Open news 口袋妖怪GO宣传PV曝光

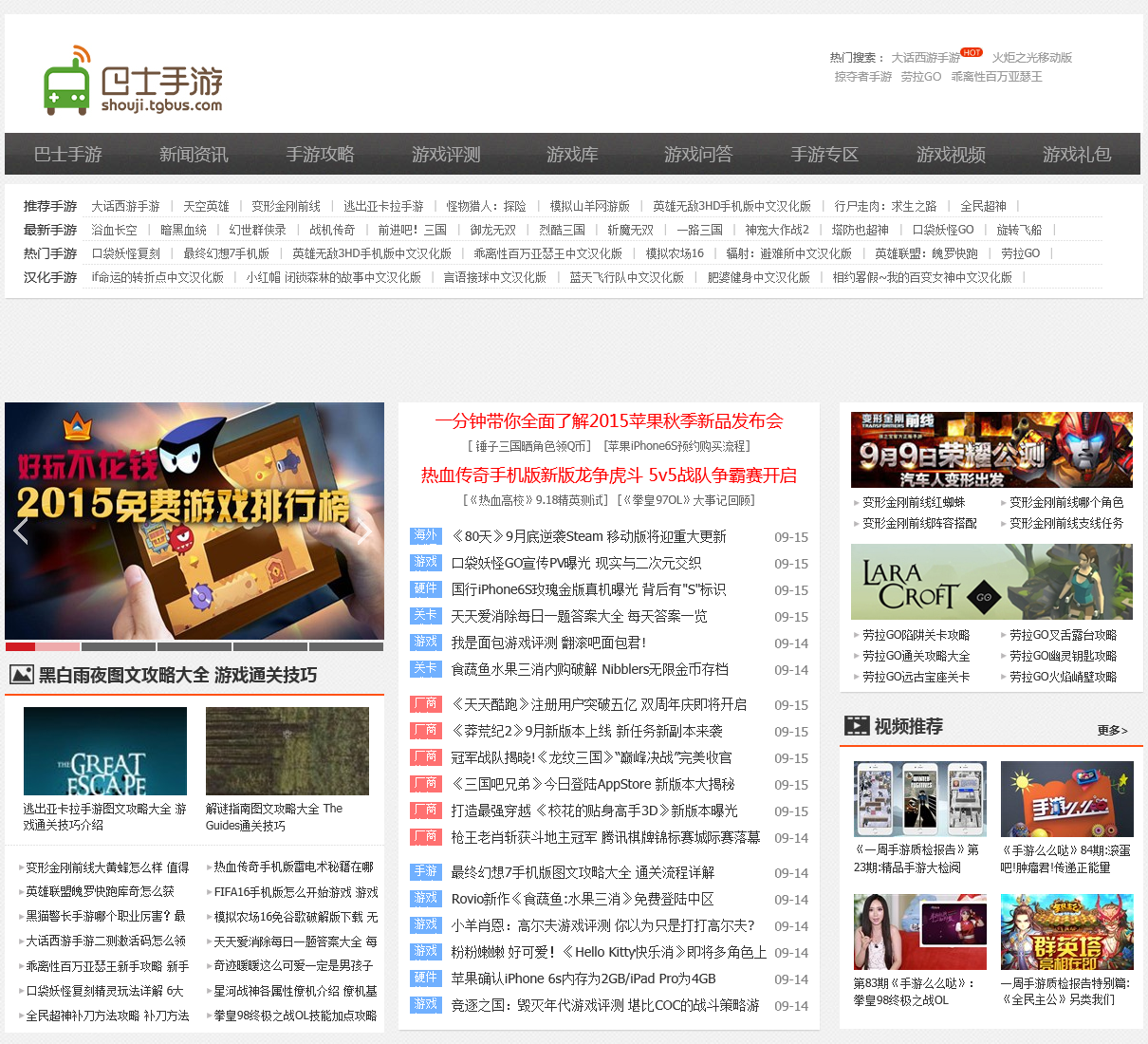click(576, 563)
